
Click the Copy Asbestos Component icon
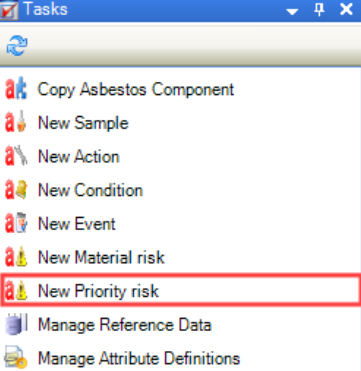16,89
